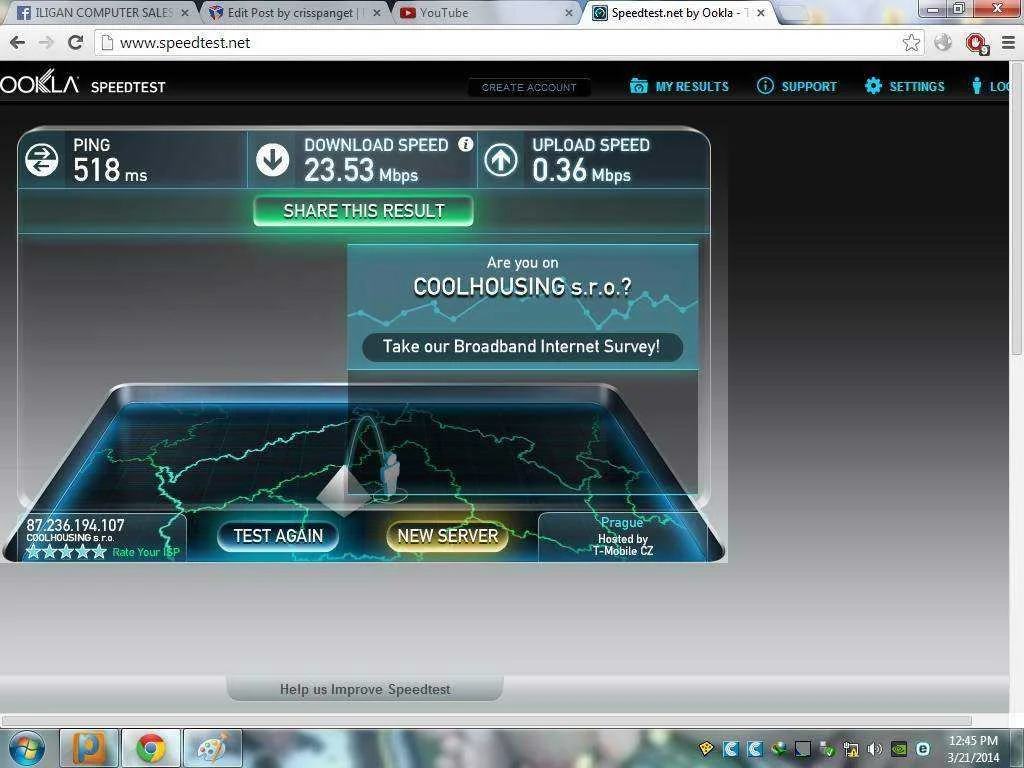Bookmark this page with the star icon
Screen dimensions: 1024x768
(x=911, y=43)
